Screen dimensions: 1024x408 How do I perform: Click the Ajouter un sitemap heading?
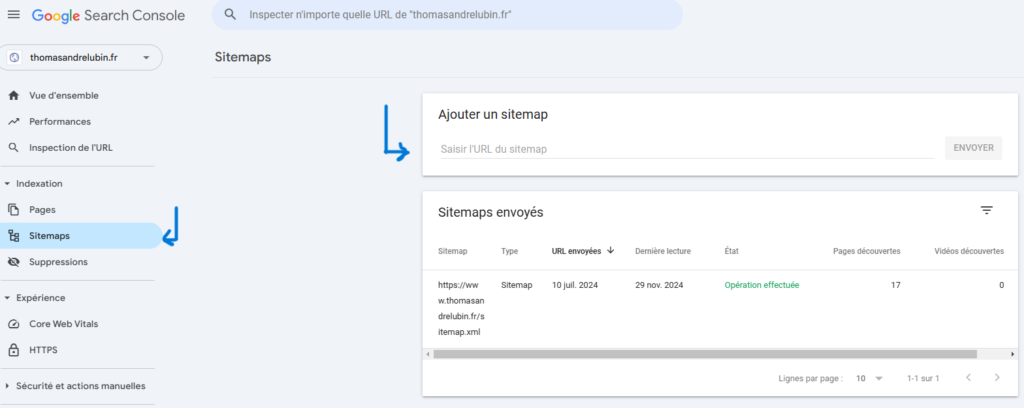(493, 115)
